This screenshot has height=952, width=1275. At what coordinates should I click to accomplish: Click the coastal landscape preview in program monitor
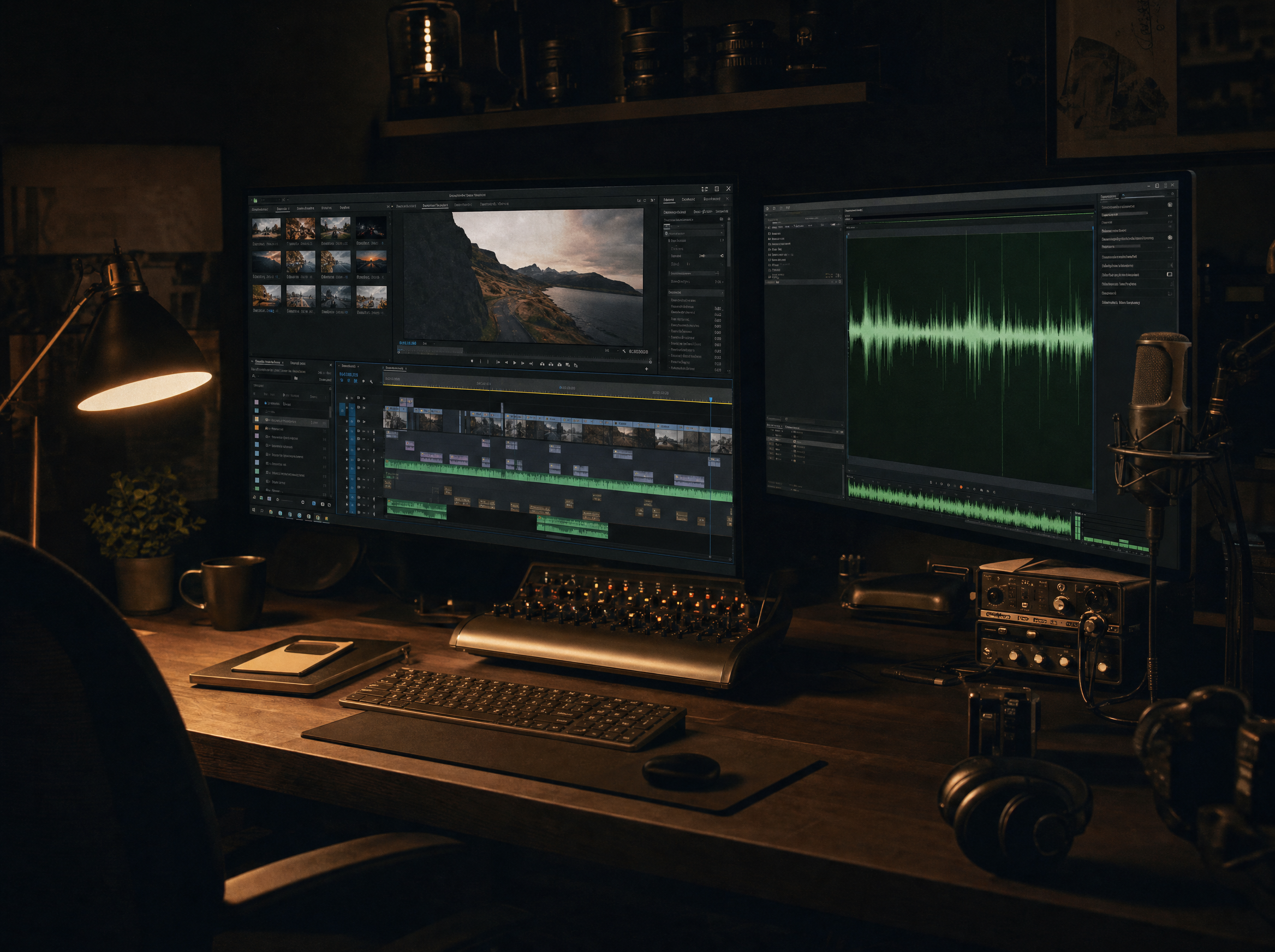click(x=523, y=277)
